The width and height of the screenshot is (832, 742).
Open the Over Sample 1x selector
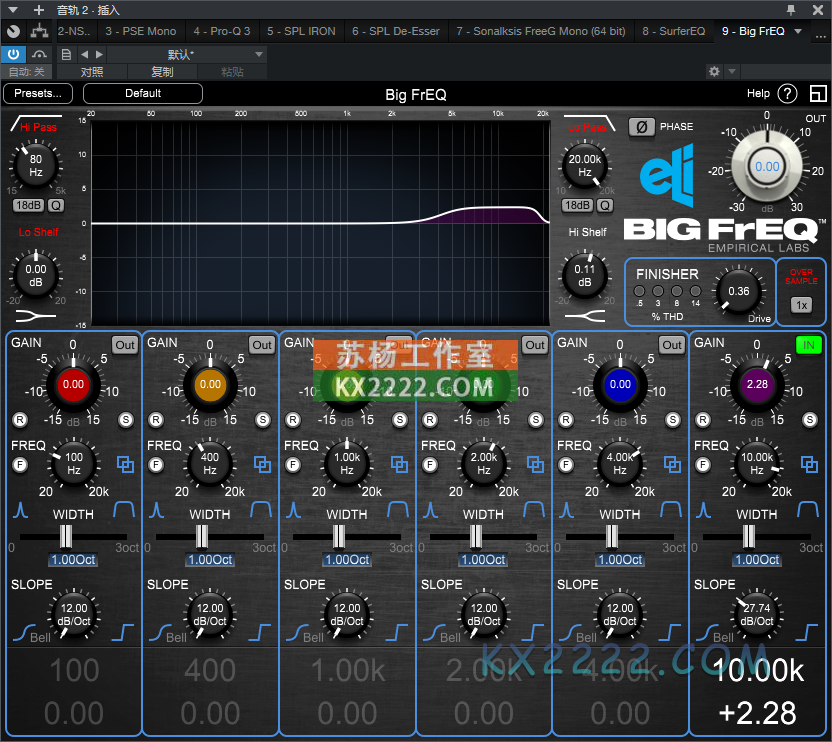click(801, 305)
